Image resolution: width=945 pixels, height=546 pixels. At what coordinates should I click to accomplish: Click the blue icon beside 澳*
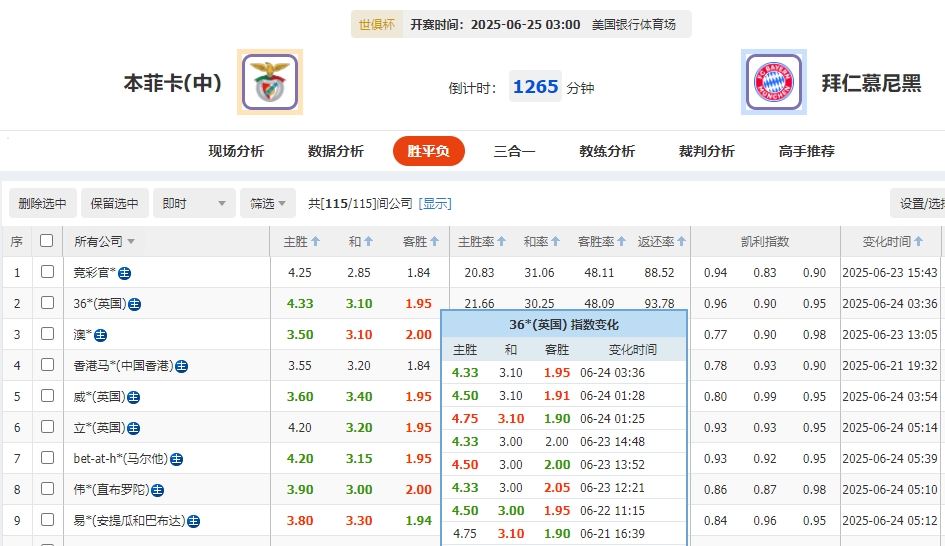click(100, 335)
